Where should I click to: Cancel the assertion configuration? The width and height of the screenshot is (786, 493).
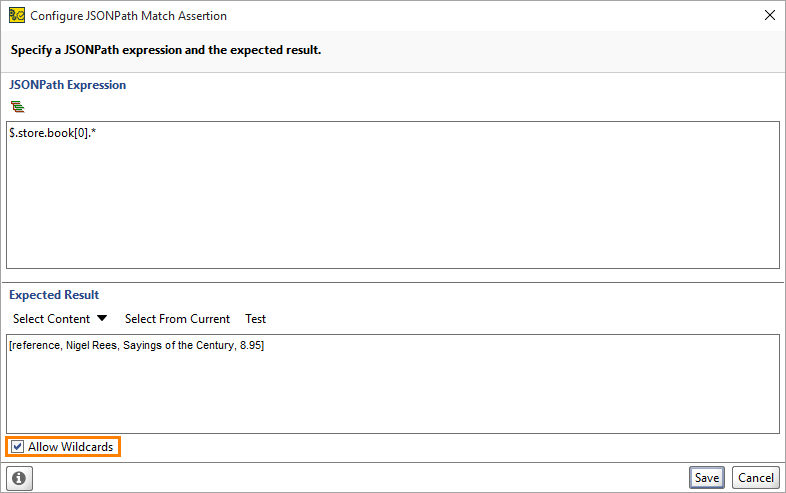[756, 478]
